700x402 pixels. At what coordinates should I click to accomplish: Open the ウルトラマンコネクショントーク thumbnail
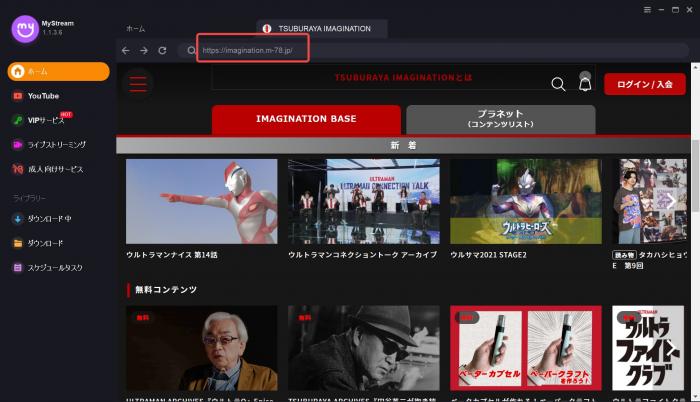coord(364,201)
